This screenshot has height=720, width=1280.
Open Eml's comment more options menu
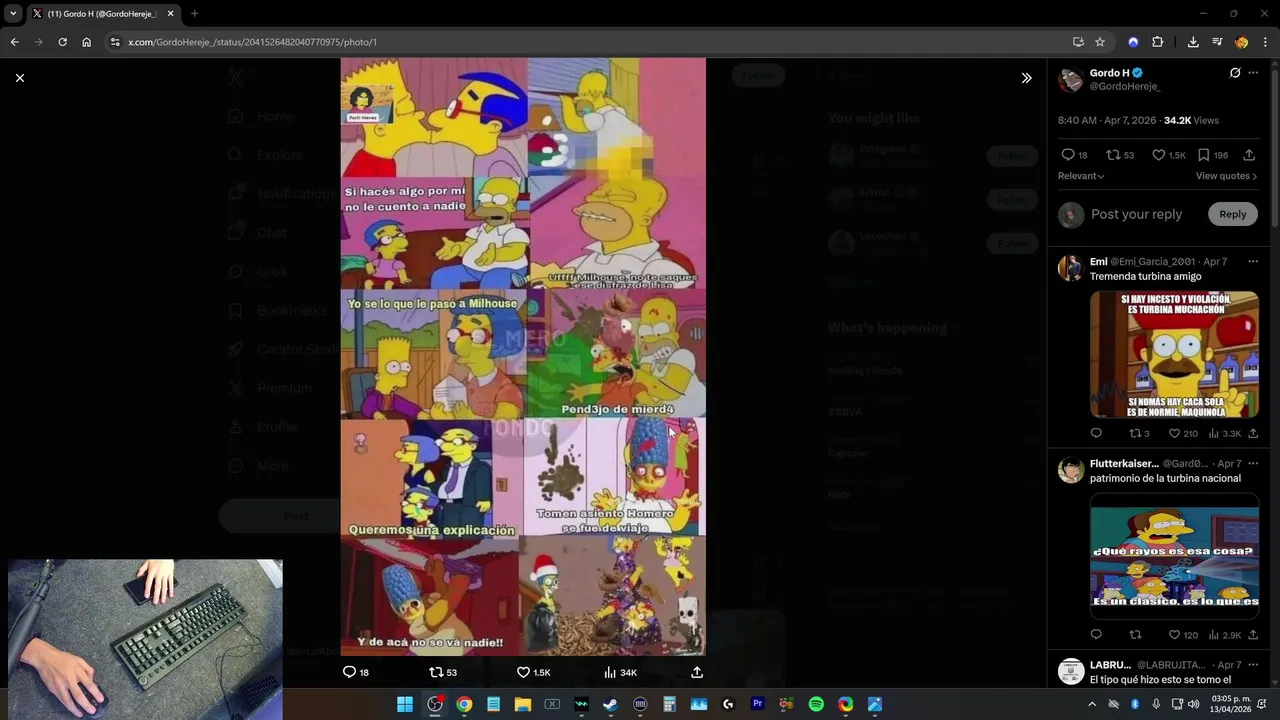[x=1253, y=261]
